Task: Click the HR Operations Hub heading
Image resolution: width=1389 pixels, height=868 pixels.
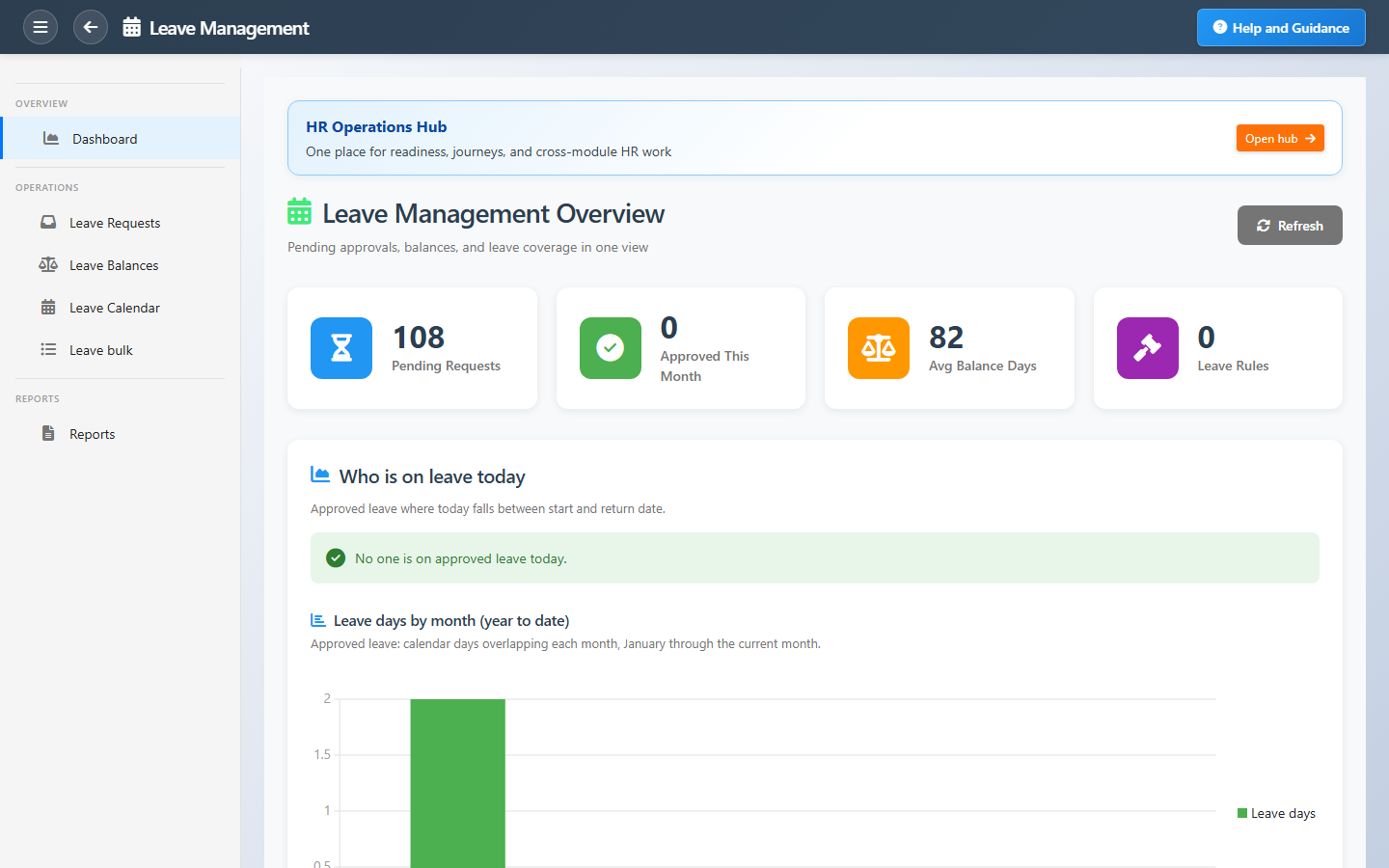Action: [376, 126]
